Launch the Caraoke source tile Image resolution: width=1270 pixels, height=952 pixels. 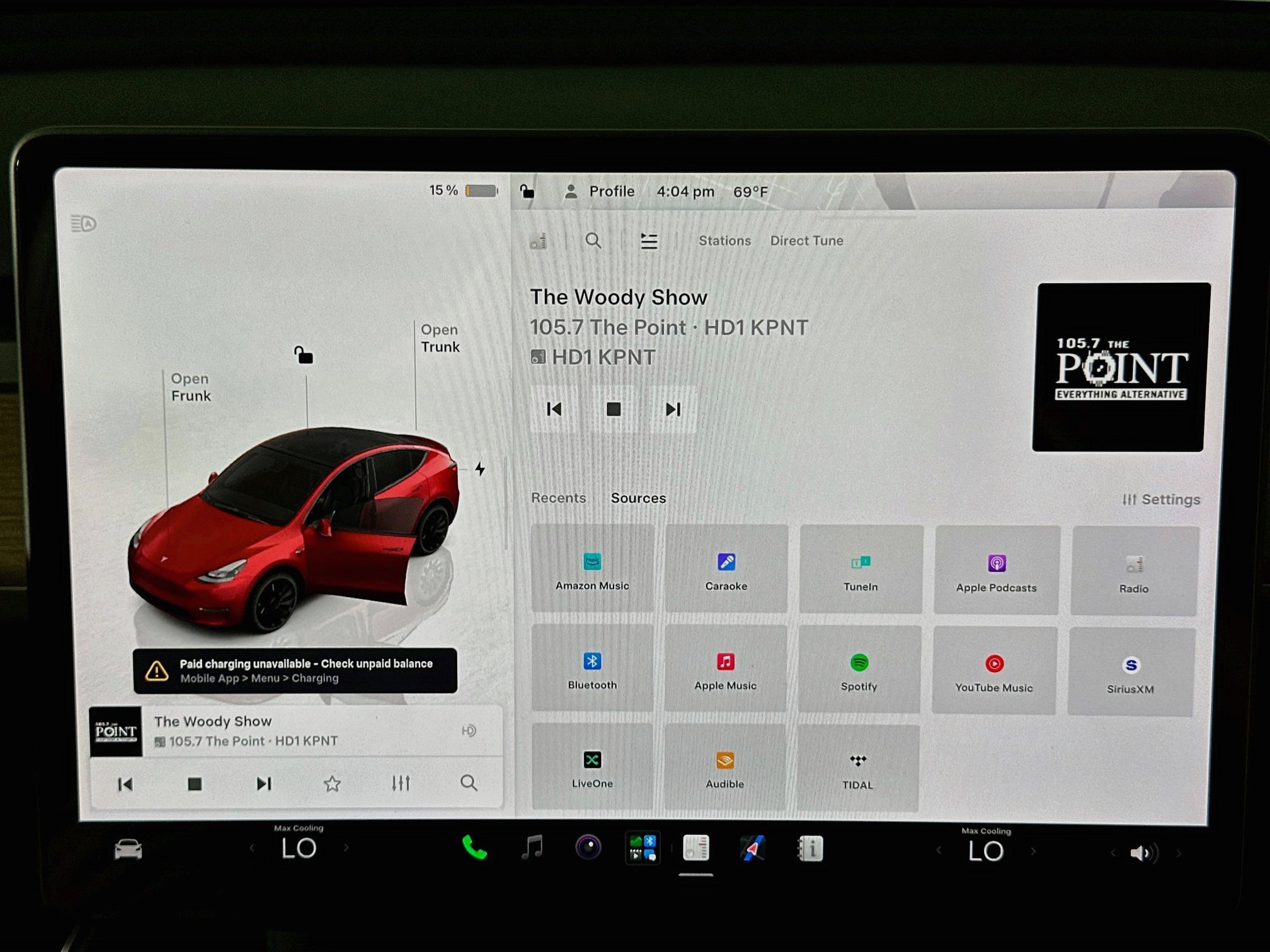coord(726,569)
